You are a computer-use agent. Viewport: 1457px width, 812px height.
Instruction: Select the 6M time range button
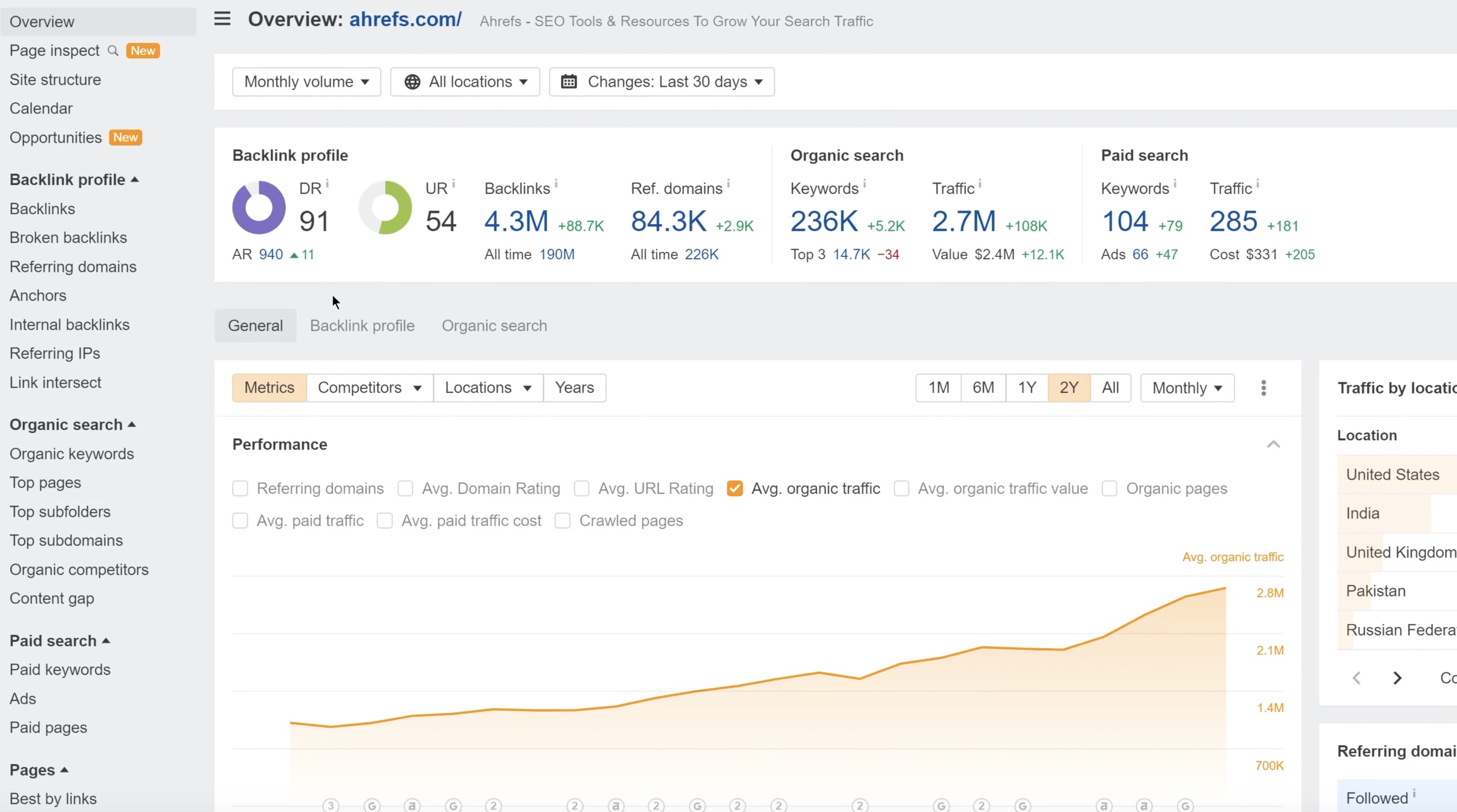click(983, 387)
